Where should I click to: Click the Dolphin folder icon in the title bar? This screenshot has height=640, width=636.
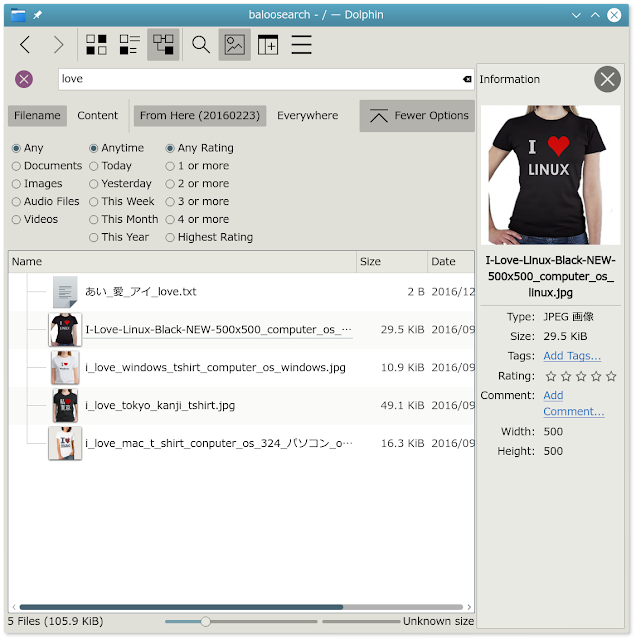[x=18, y=15]
